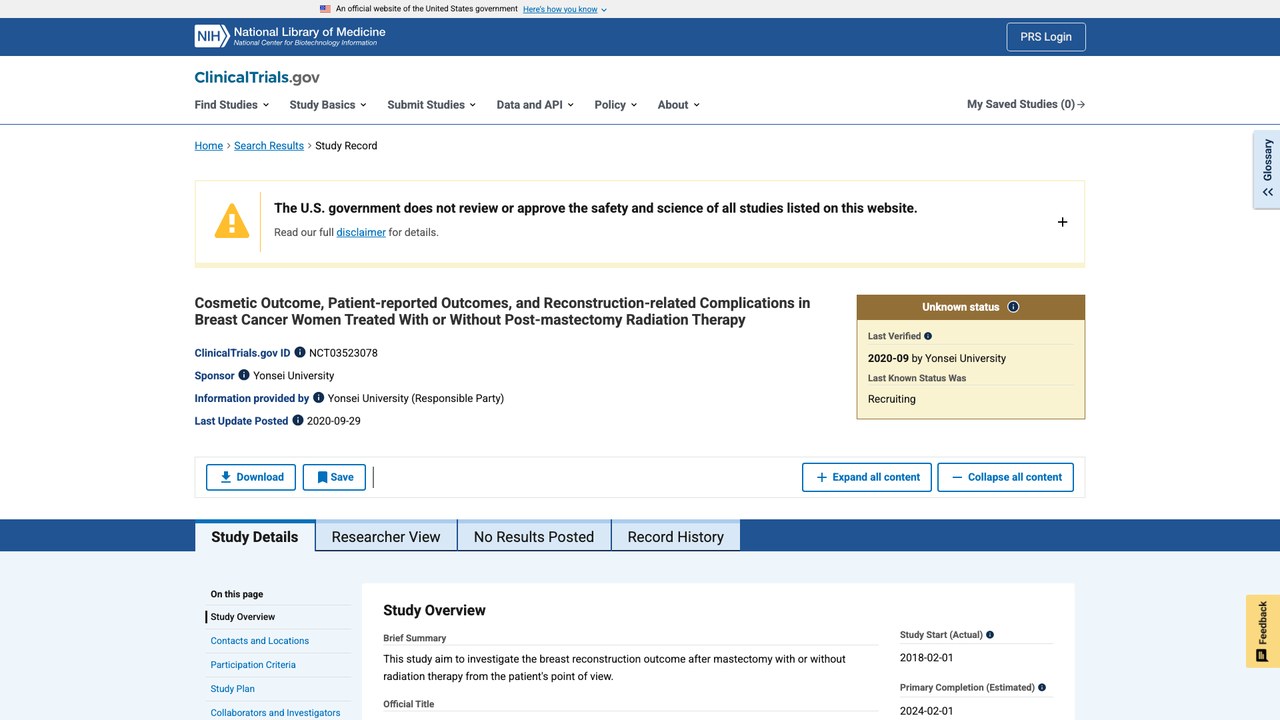Click the PRS Login button
Image resolution: width=1280 pixels, height=720 pixels.
point(1046,37)
